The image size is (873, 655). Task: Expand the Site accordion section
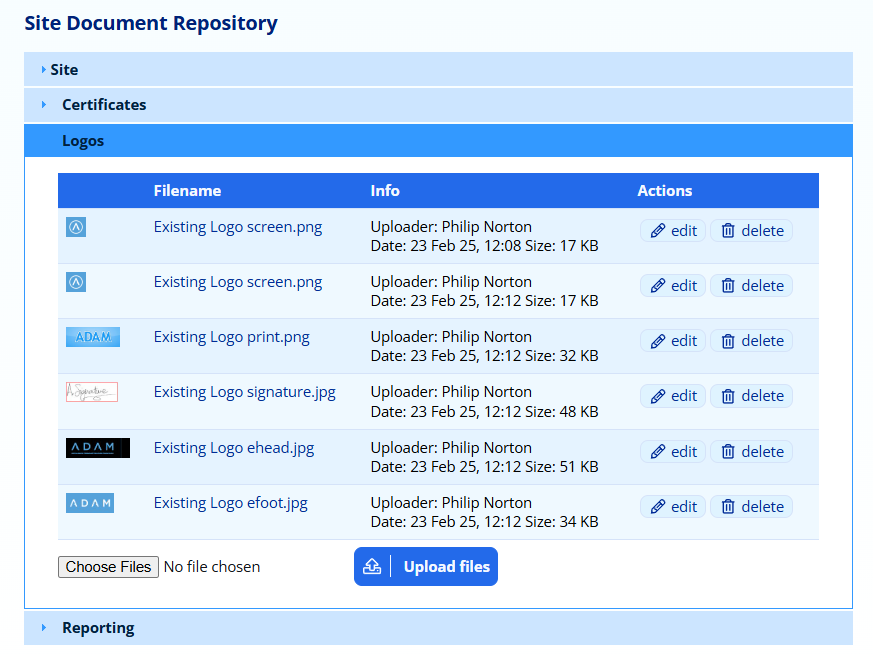coord(64,70)
